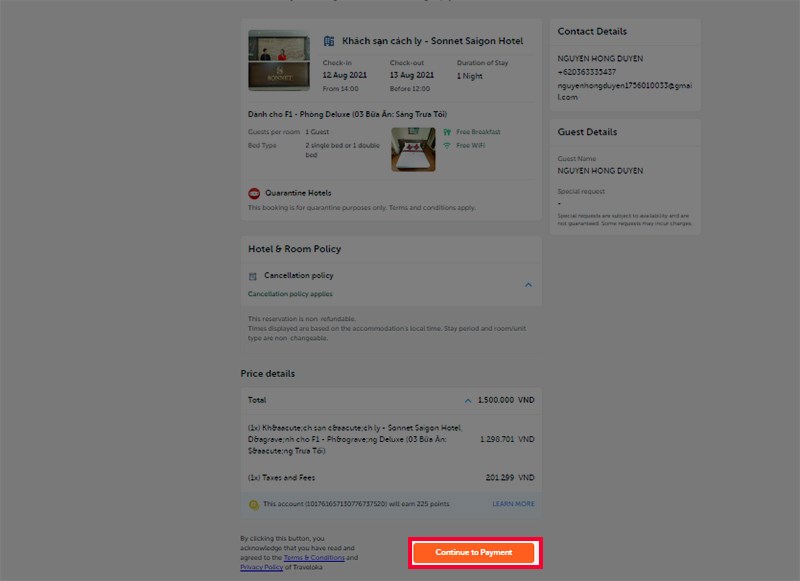Click the total amount 1.500.000 VND

pyautogui.click(x=506, y=400)
